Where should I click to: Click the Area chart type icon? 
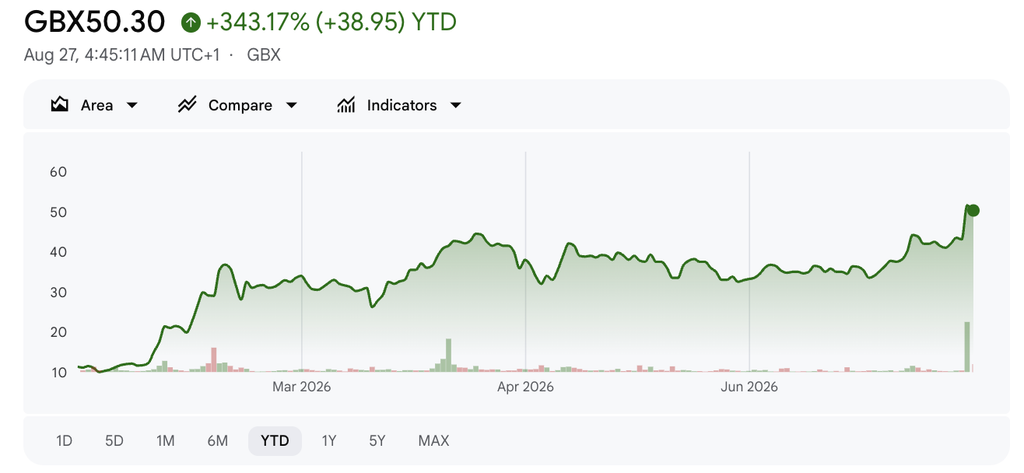coord(59,105)
